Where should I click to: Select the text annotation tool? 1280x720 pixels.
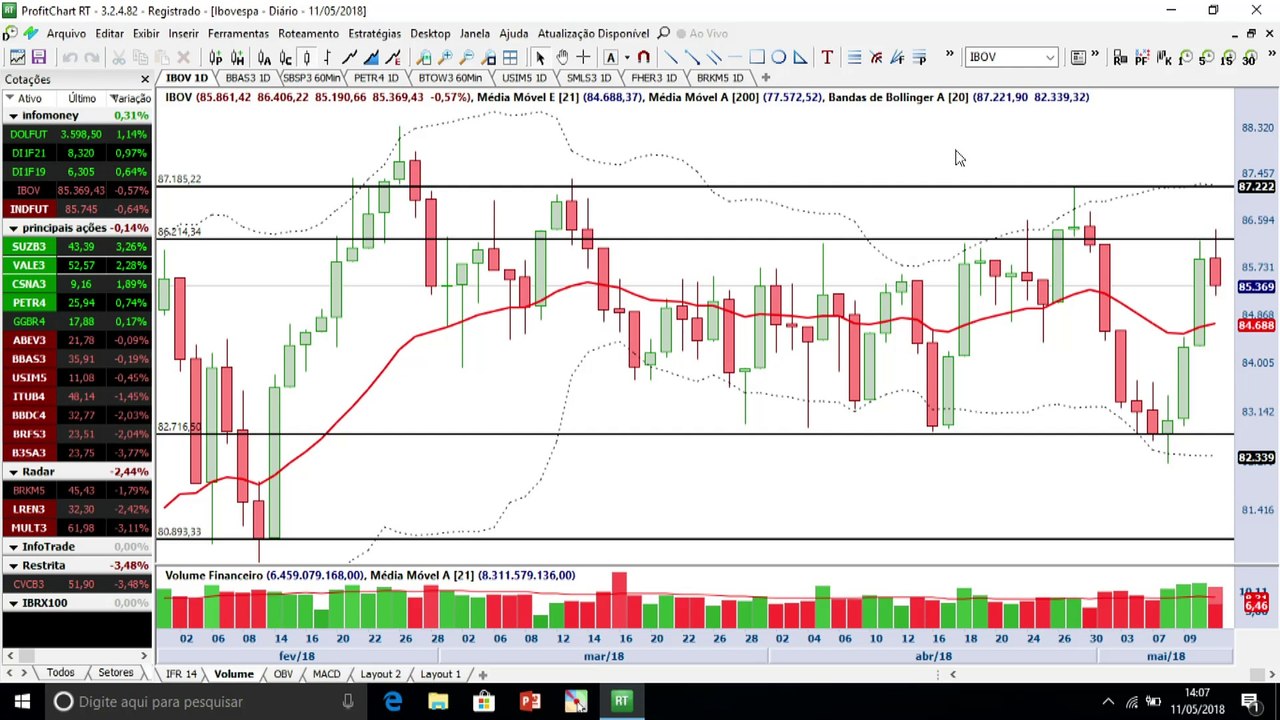click(827, 57)
